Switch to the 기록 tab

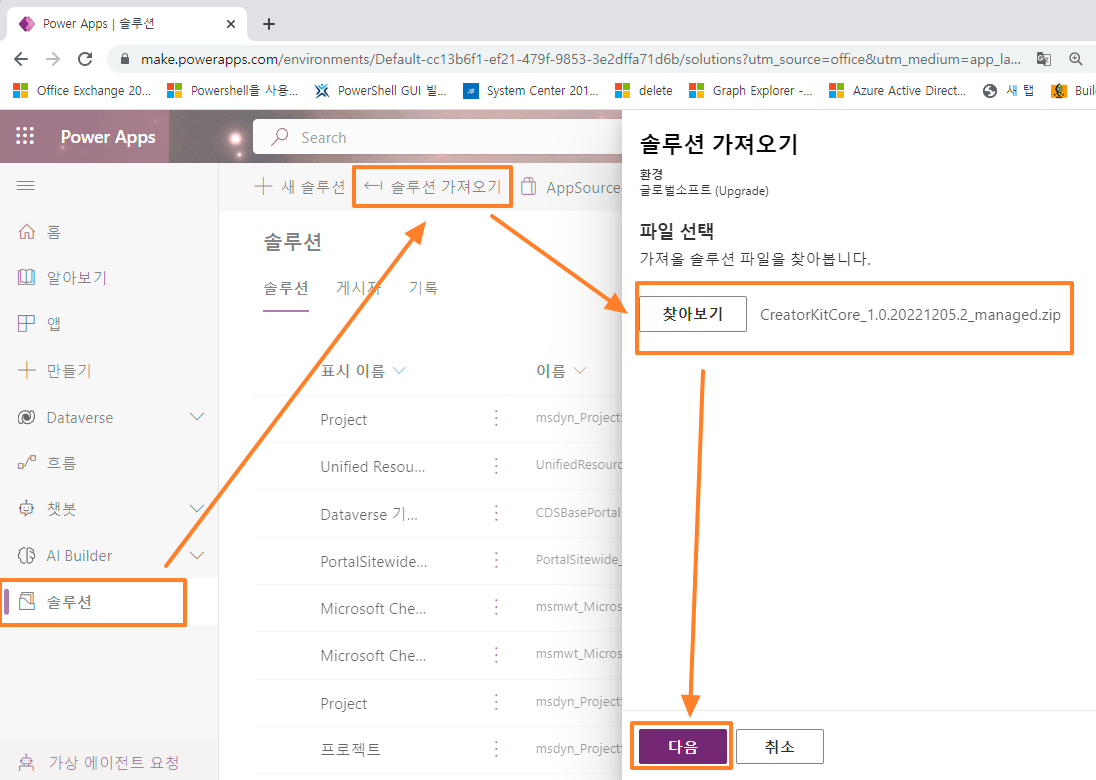[x=423, y=288]
